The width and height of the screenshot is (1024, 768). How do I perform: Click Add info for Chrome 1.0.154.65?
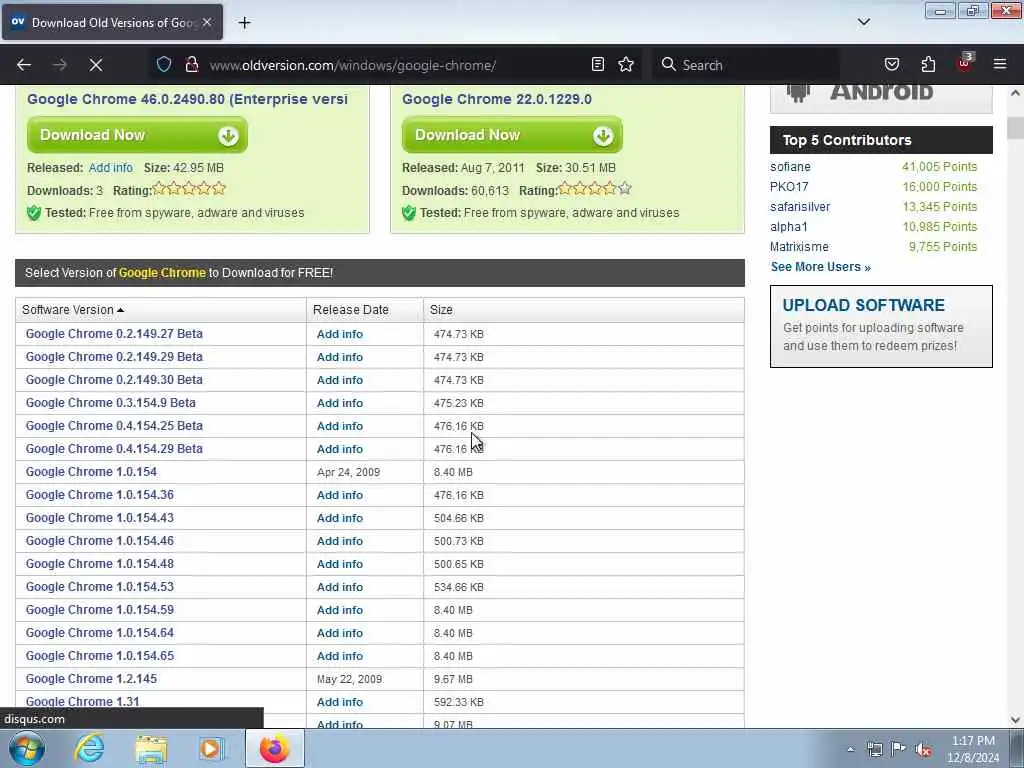340,656
